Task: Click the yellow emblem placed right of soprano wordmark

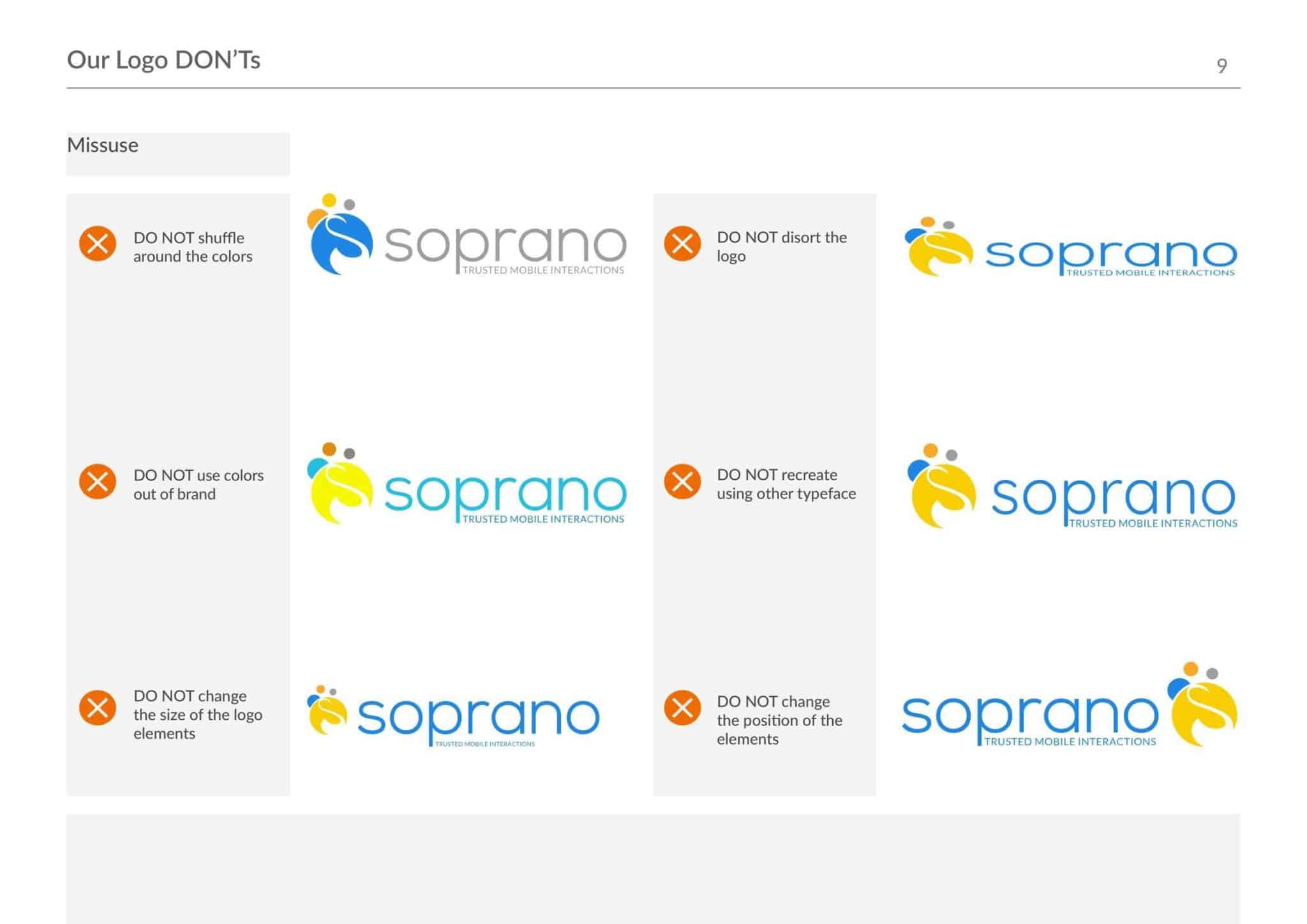Action: click(1202, 704)
